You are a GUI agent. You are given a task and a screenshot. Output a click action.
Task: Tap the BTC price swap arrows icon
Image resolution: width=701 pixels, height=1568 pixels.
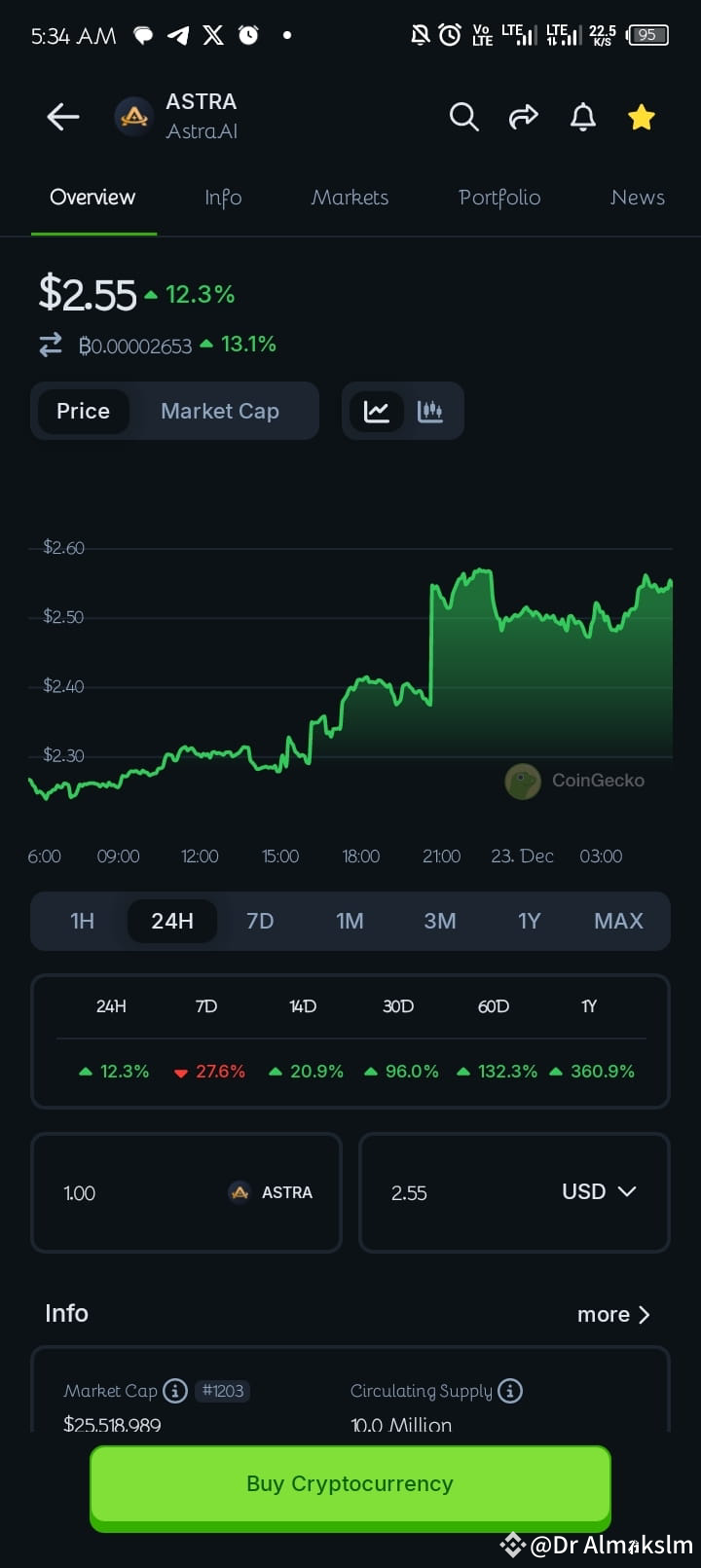[x=51, y=345]
